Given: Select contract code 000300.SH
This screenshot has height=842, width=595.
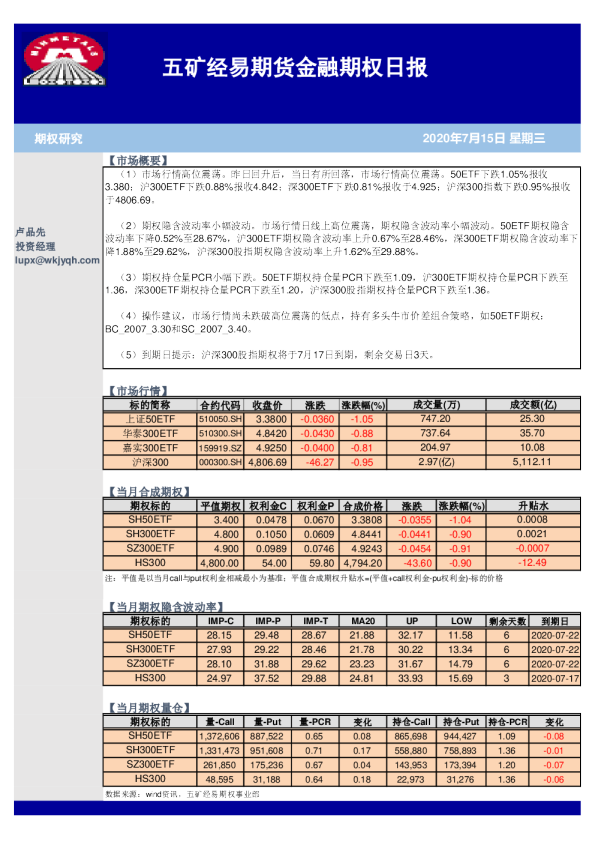Looking at the screenshot, I should coord(220,462).
